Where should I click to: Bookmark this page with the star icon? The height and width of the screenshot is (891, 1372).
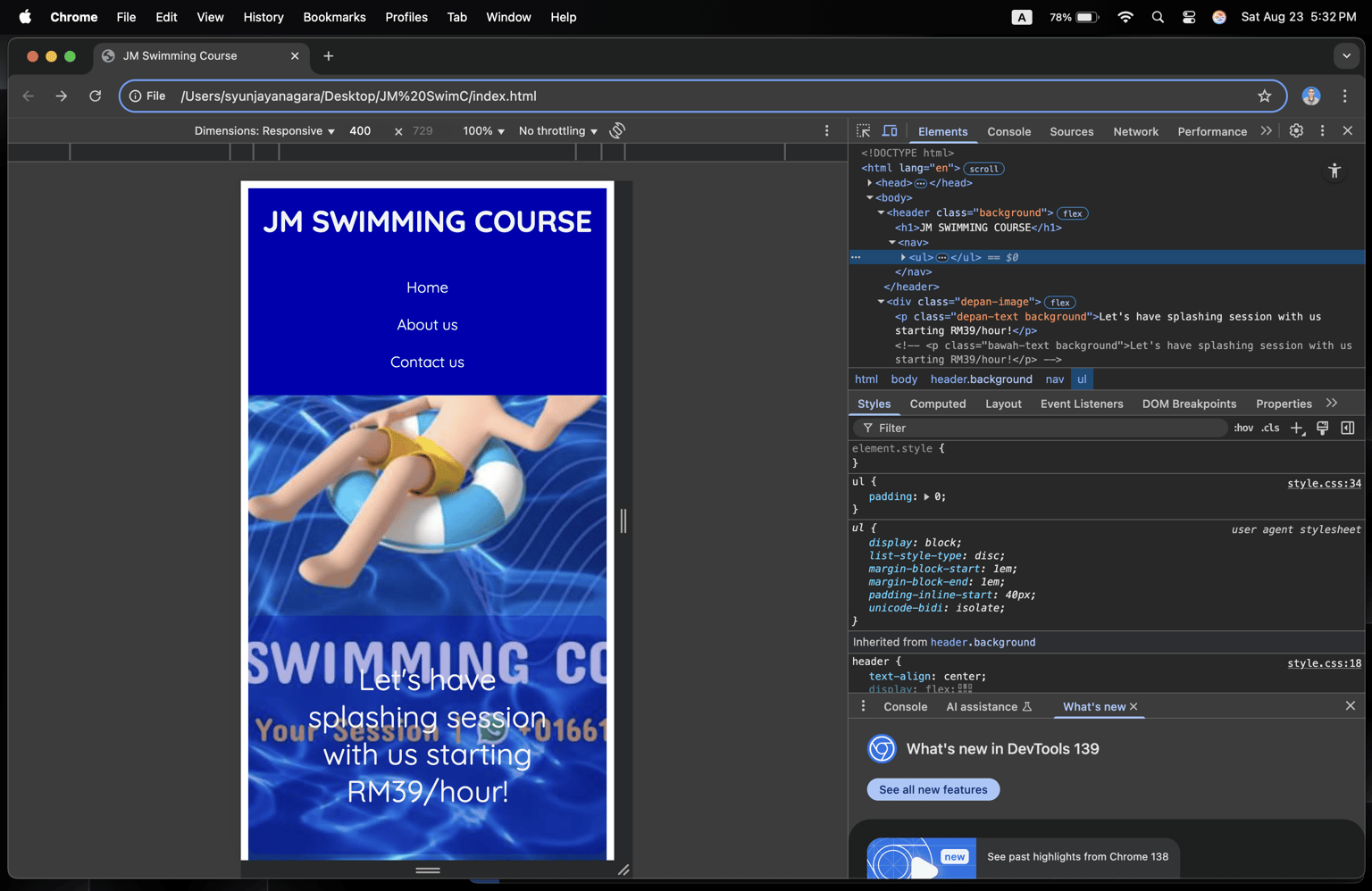[1265, 96]
